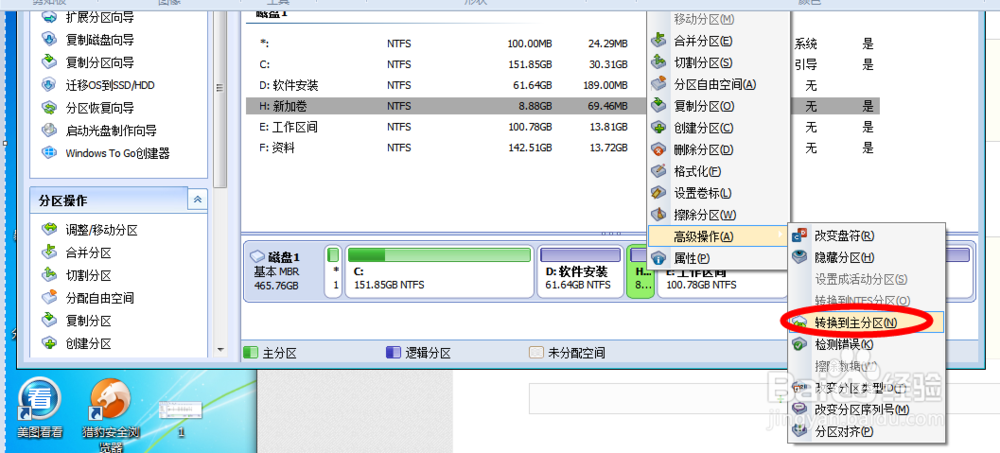Click the 磁盘1 基本 MBR disk block
The height and width of the screenshot is (453, 1000).
283,271
